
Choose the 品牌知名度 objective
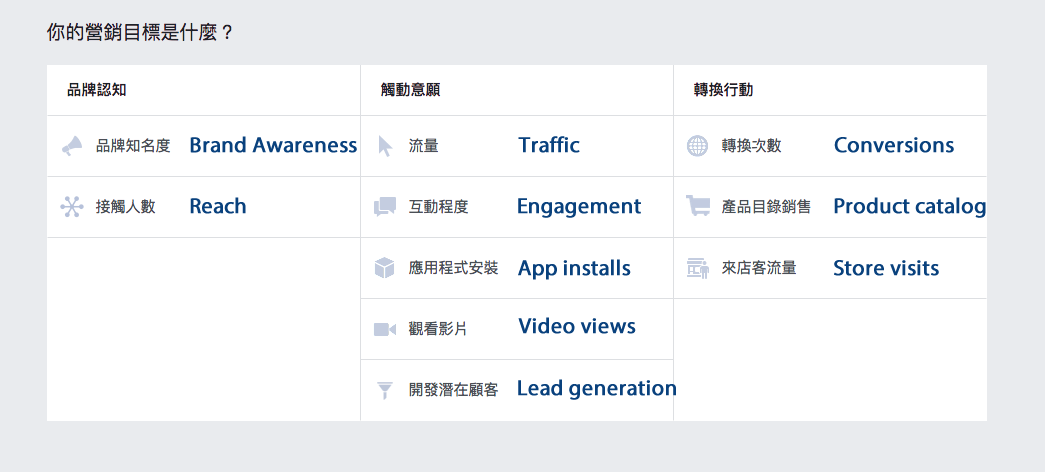click(x=133, y=146)
